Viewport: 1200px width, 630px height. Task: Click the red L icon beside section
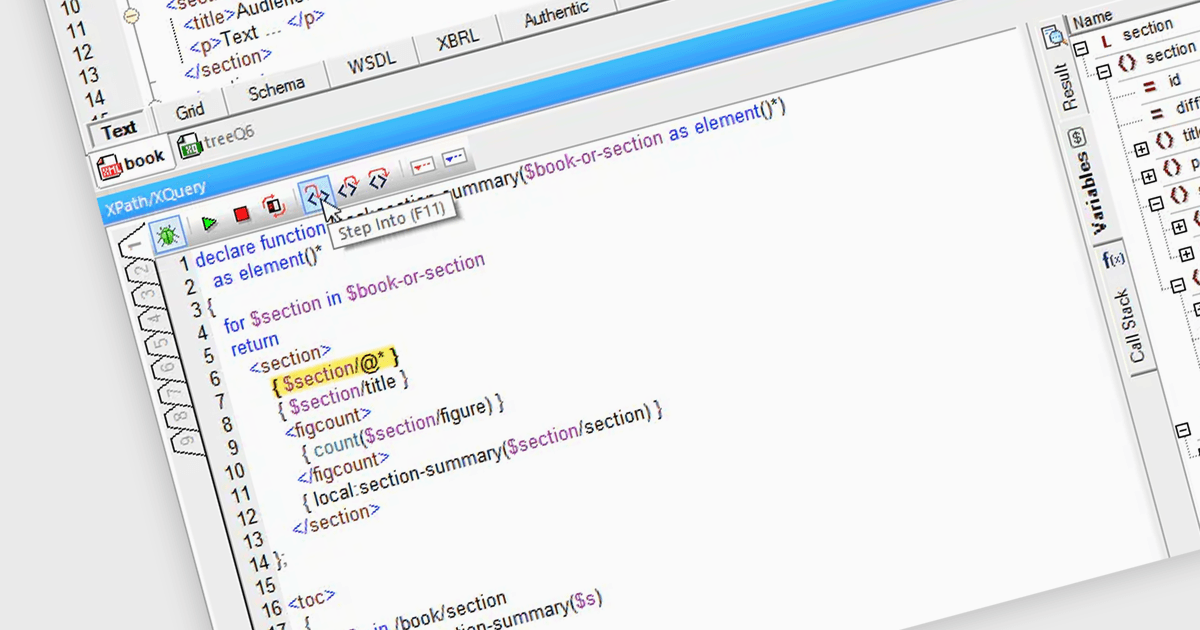pos(1105,42)
